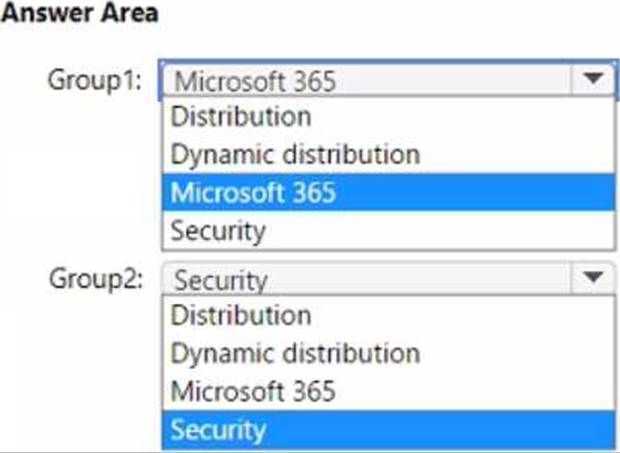Click the Group2 field label
Screen dimensions: 620x453
tap(96, 278)
